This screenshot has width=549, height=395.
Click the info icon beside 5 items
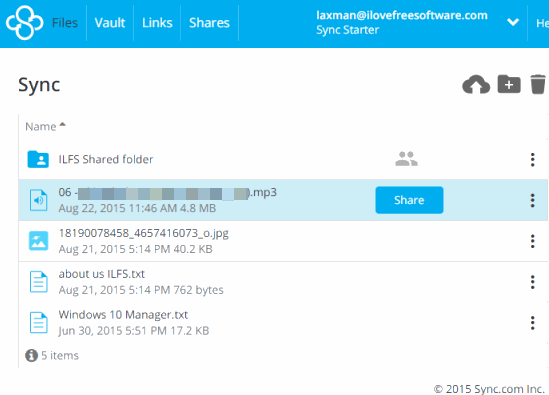[x=32, y=355]
